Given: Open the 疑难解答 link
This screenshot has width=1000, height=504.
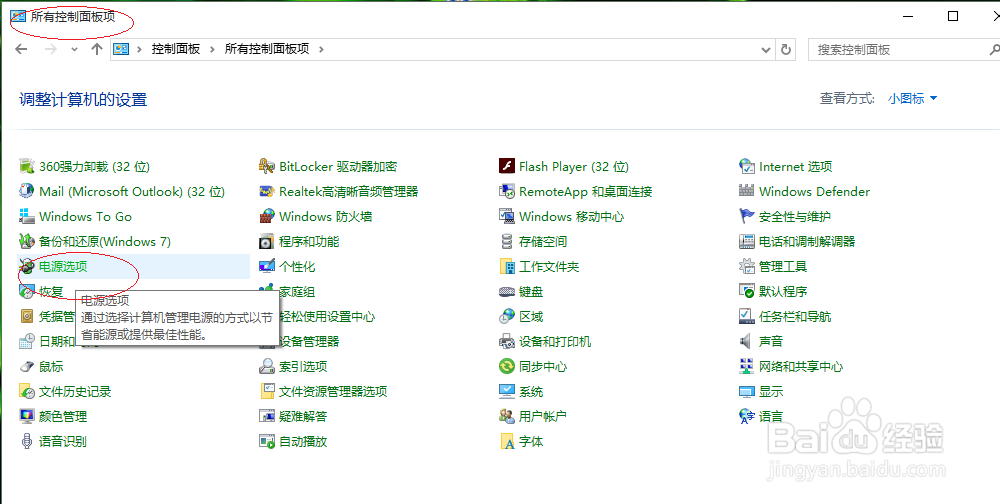Looking at the screenshot, I should tap(303, 417).
